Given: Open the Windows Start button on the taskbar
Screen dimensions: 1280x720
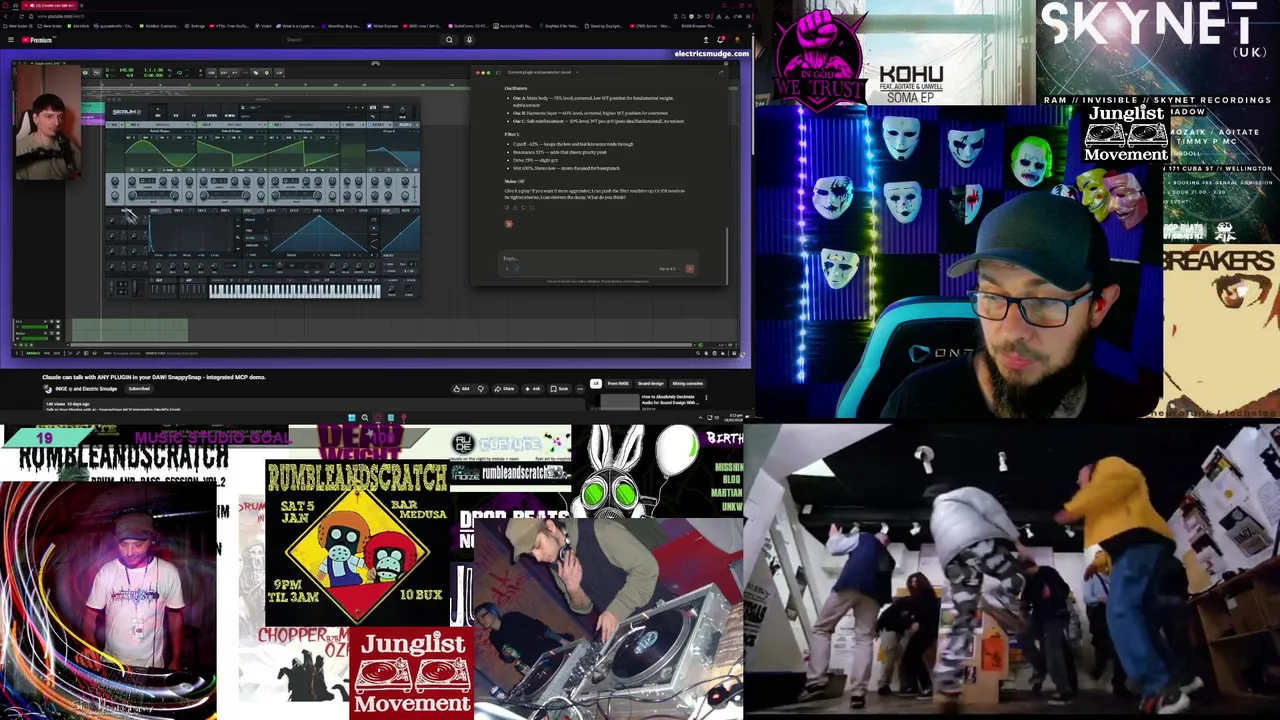Looking at the screenshot, I should point(352,417).
